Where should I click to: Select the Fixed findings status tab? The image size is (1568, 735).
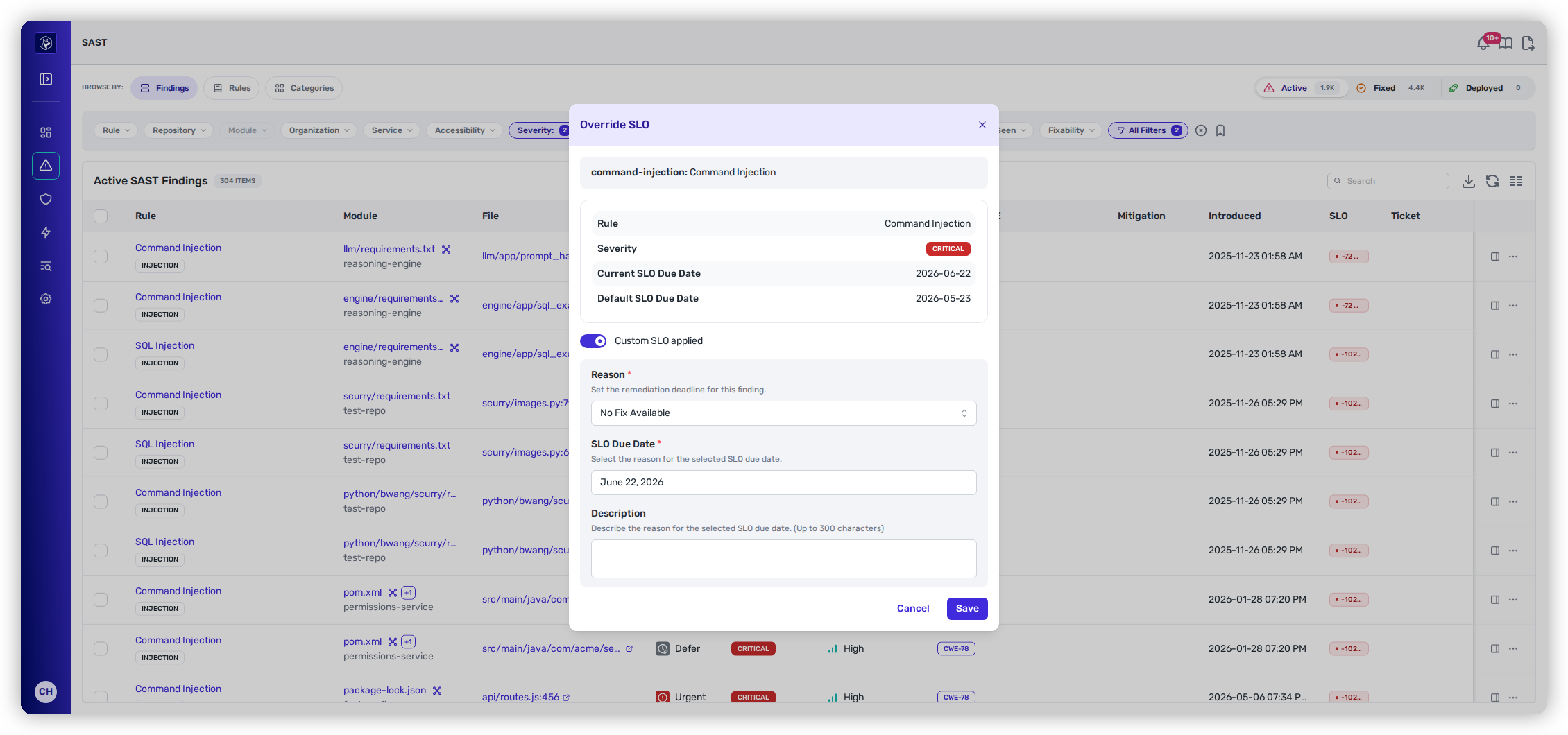pyautogui.click(x=1392, y=88)
